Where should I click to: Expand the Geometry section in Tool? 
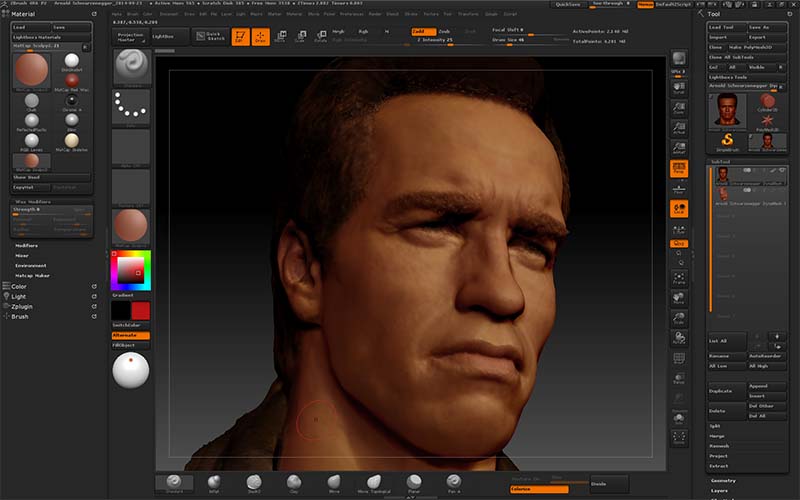pyautogui.click(x=723, y=481)
